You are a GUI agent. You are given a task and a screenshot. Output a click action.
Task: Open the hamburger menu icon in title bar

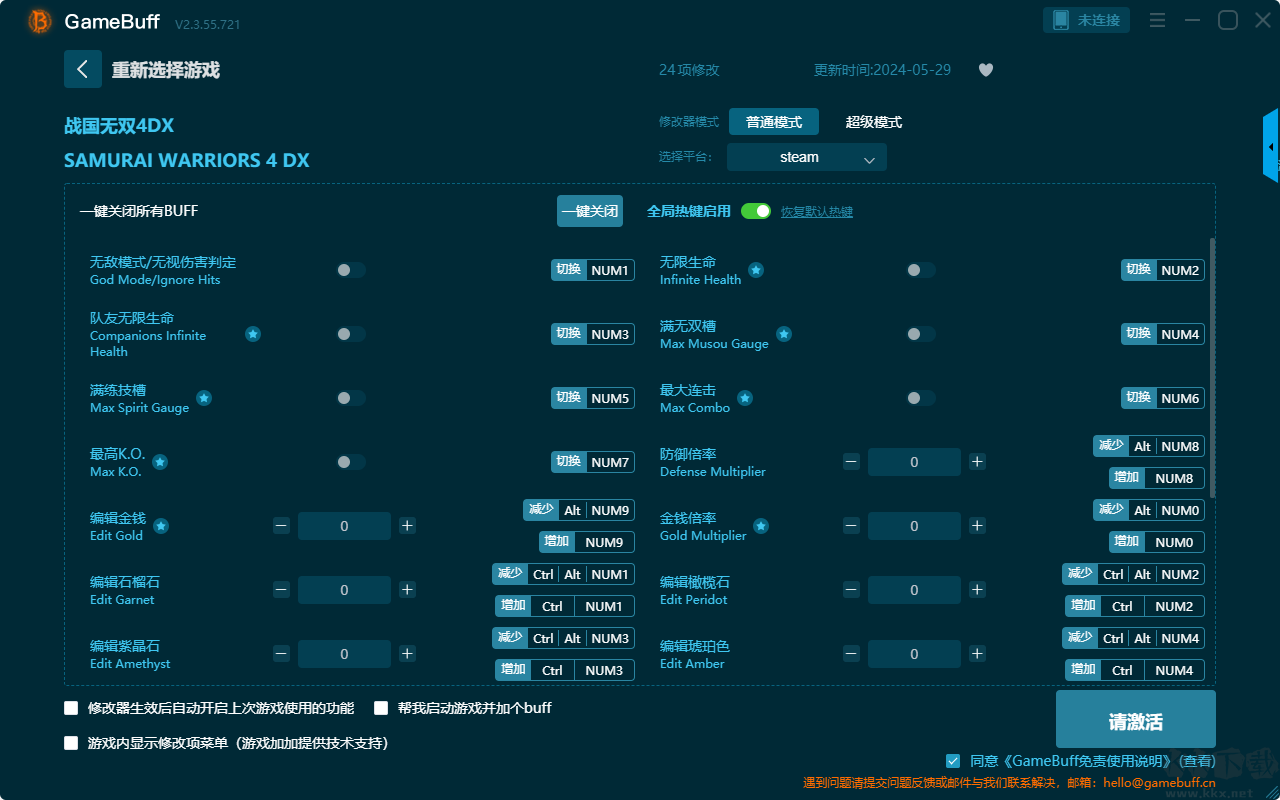point(1157,20)
